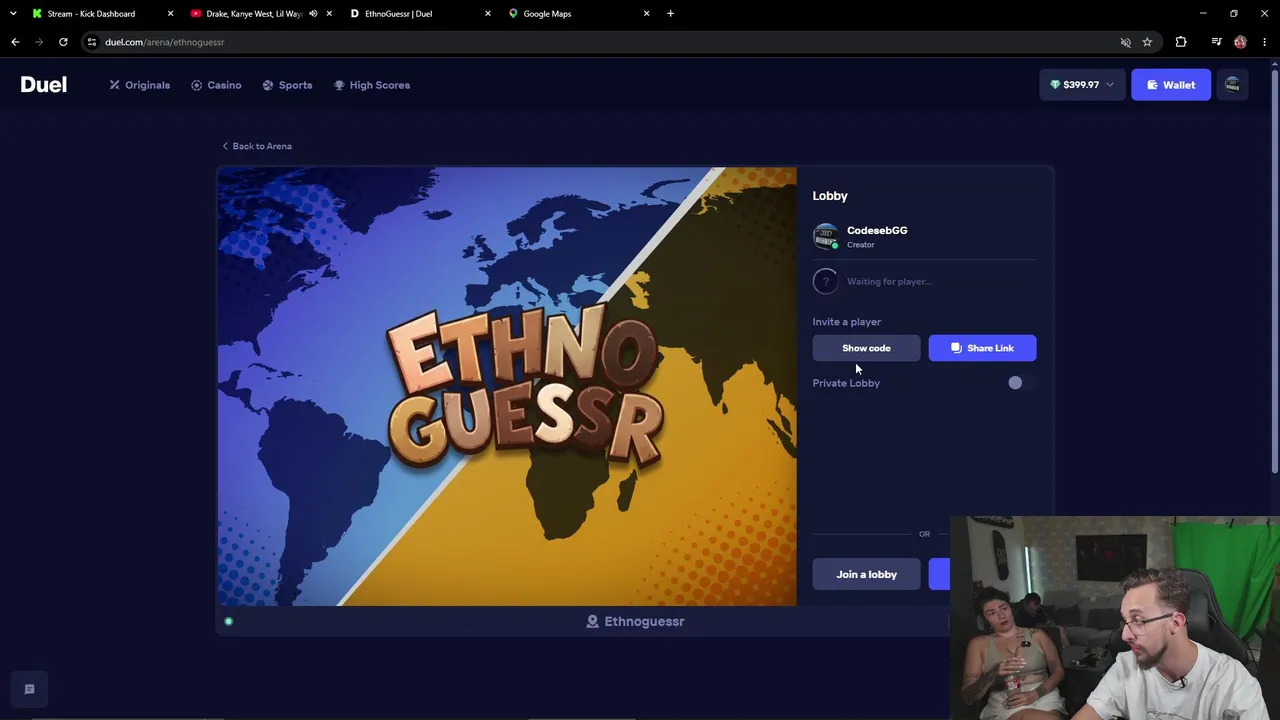Click the Duel logo

tap(44, 85)
